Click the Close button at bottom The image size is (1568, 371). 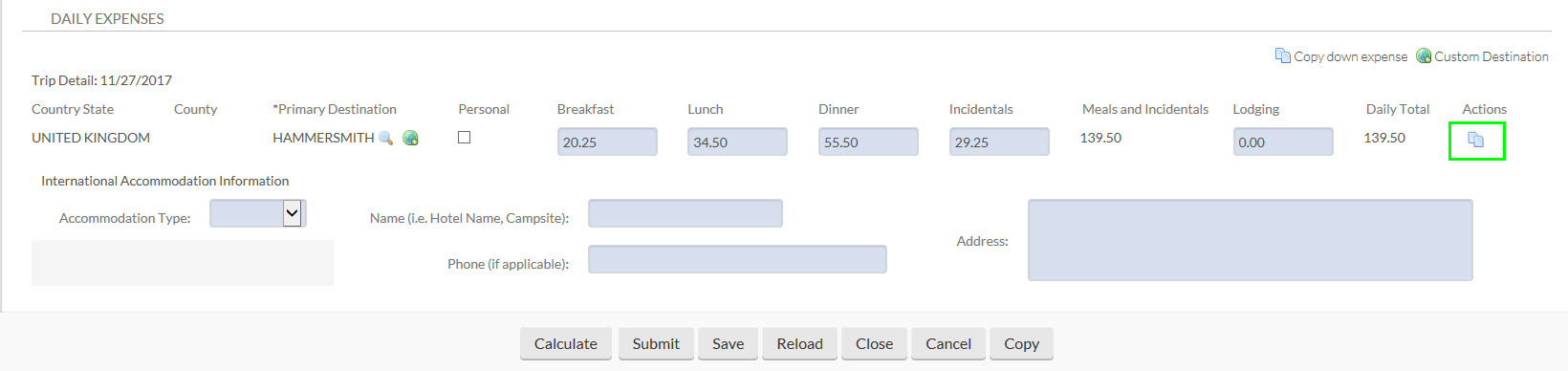pos(874,344)
